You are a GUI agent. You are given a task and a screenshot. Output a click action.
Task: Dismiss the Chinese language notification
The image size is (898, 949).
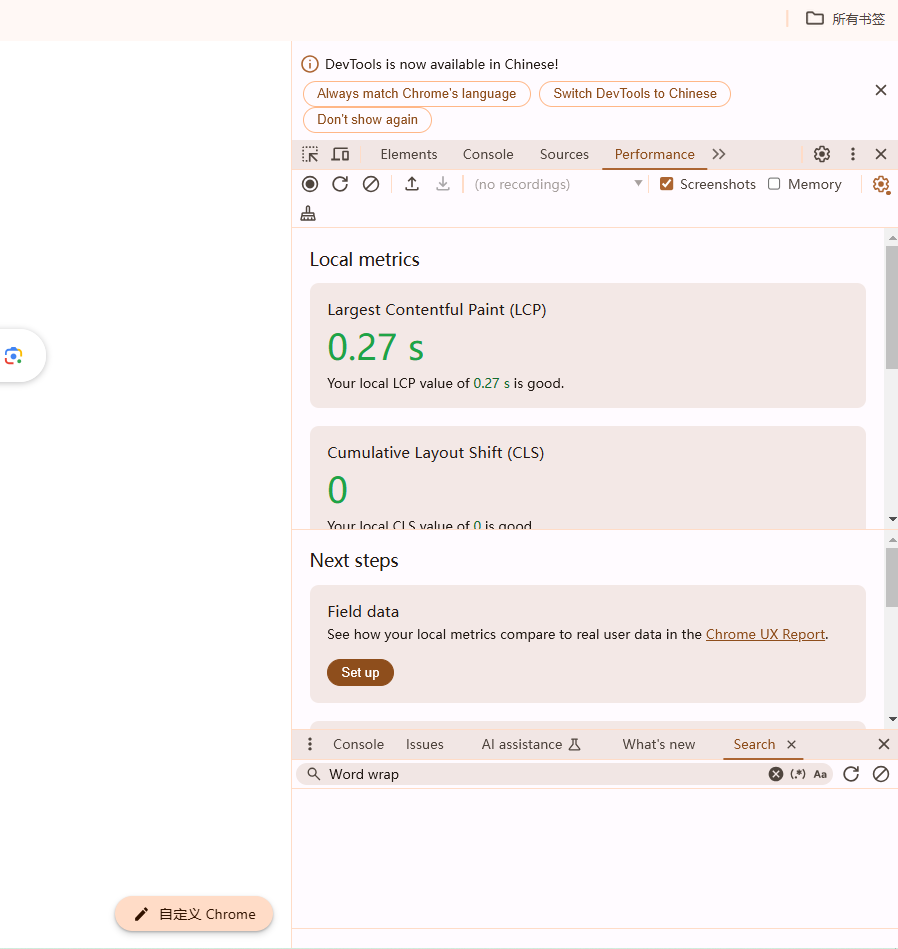click(x=881, y=90)
